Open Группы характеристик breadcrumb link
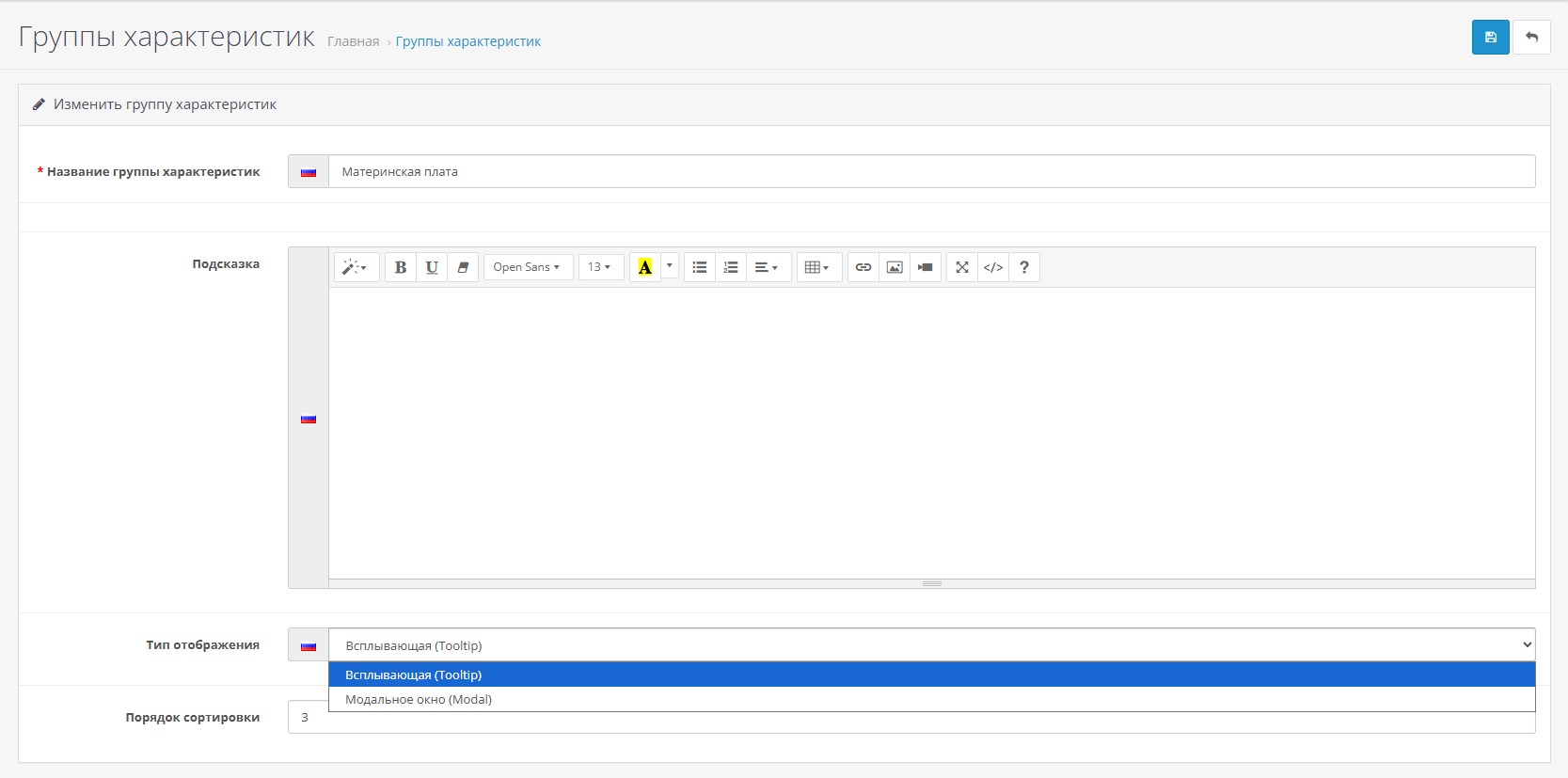 [x=467, y=41]
